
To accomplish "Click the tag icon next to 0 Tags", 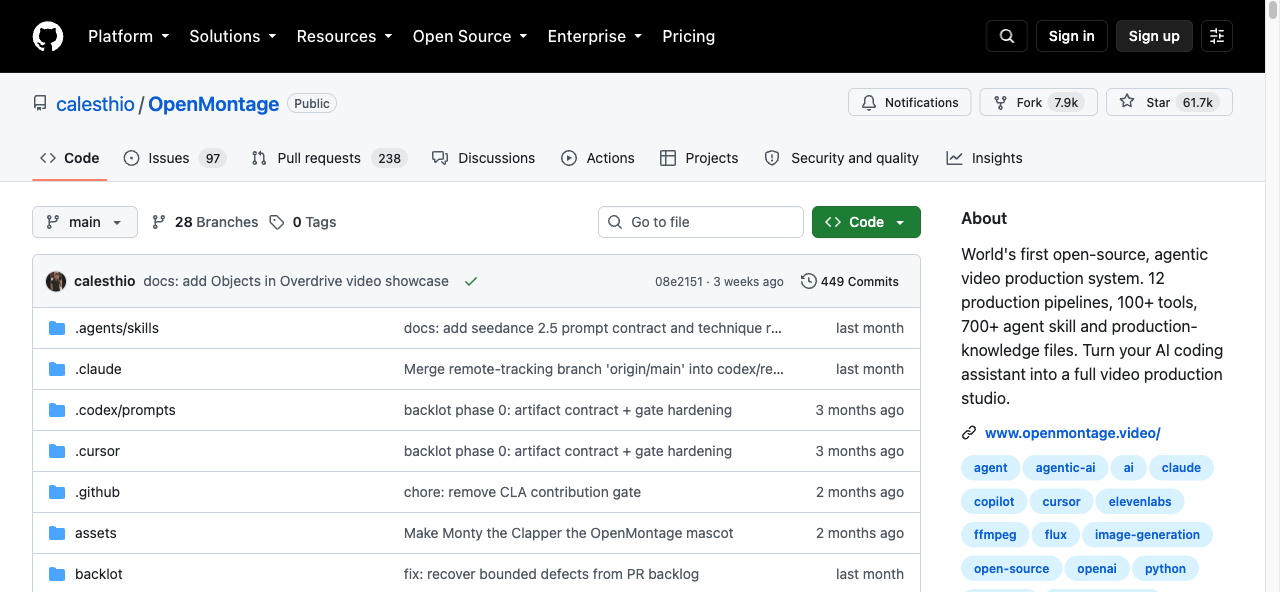I will (277, 222).
